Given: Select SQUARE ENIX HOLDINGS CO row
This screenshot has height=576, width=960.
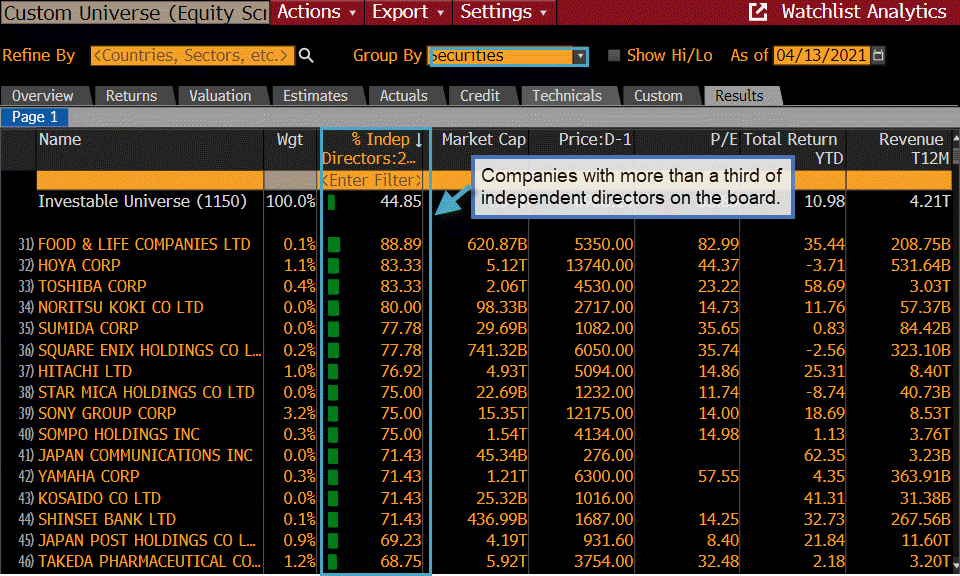Looking at the screenshot, I should [x=150, y=350].
